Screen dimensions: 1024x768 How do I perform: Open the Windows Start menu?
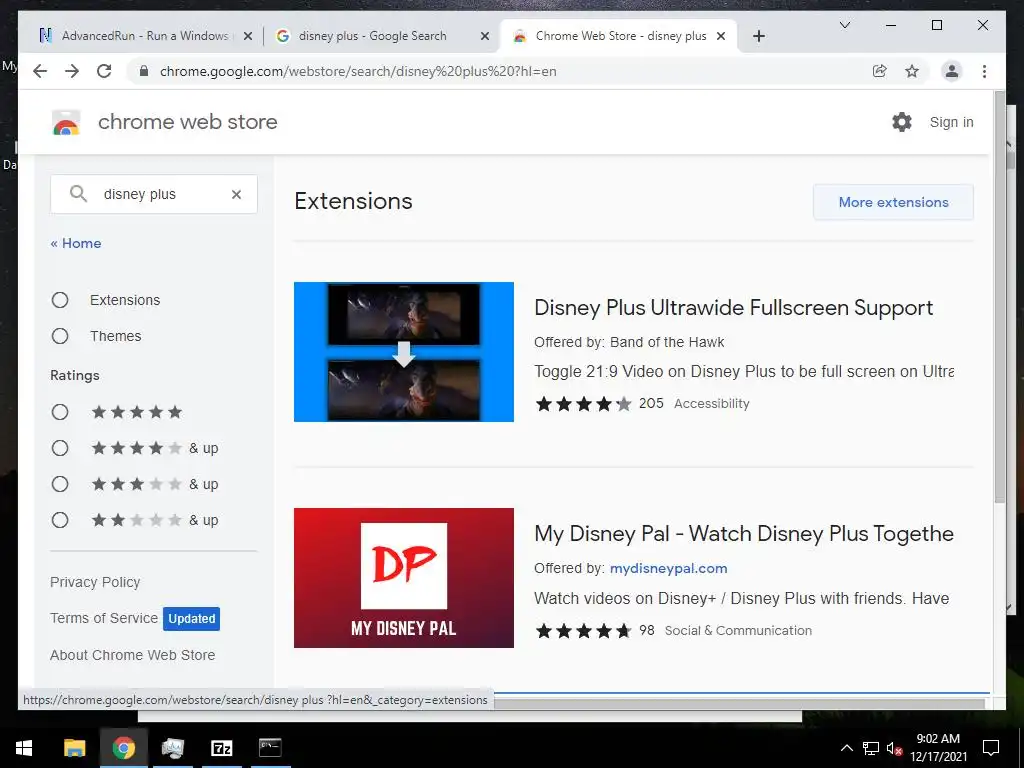[x=24, y=748]
